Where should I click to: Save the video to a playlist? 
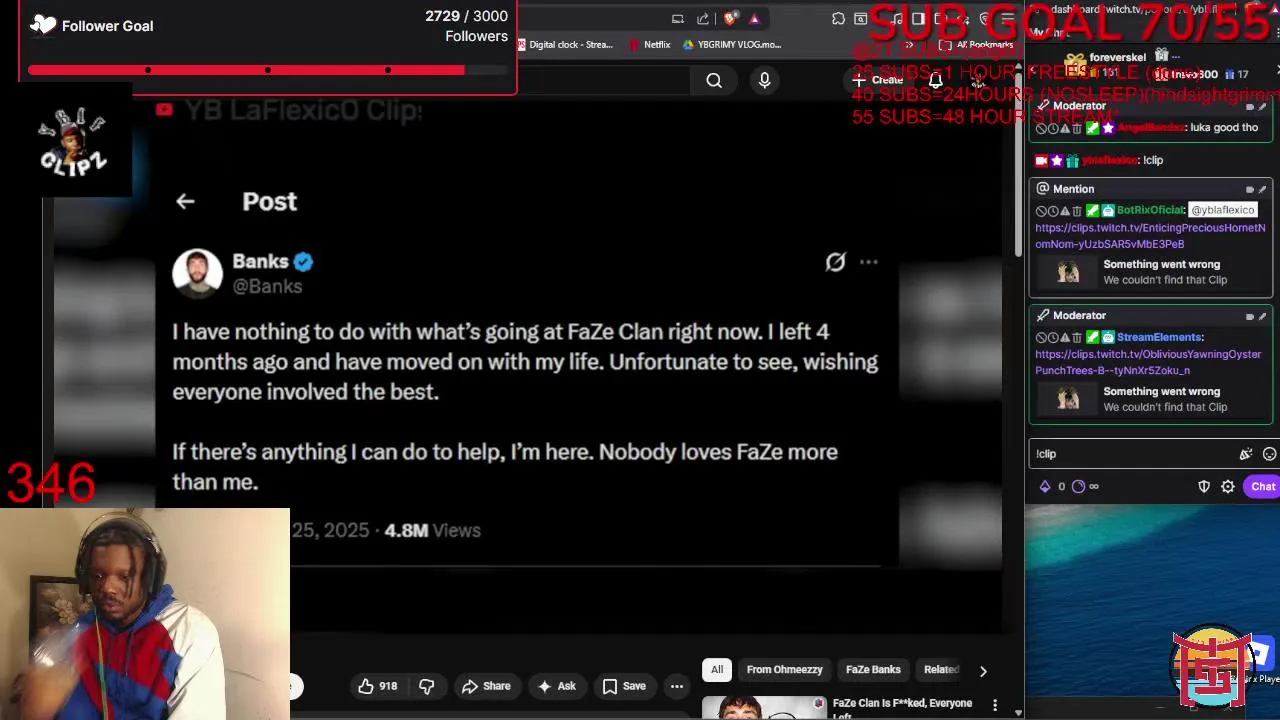click(x=624, y=686)
